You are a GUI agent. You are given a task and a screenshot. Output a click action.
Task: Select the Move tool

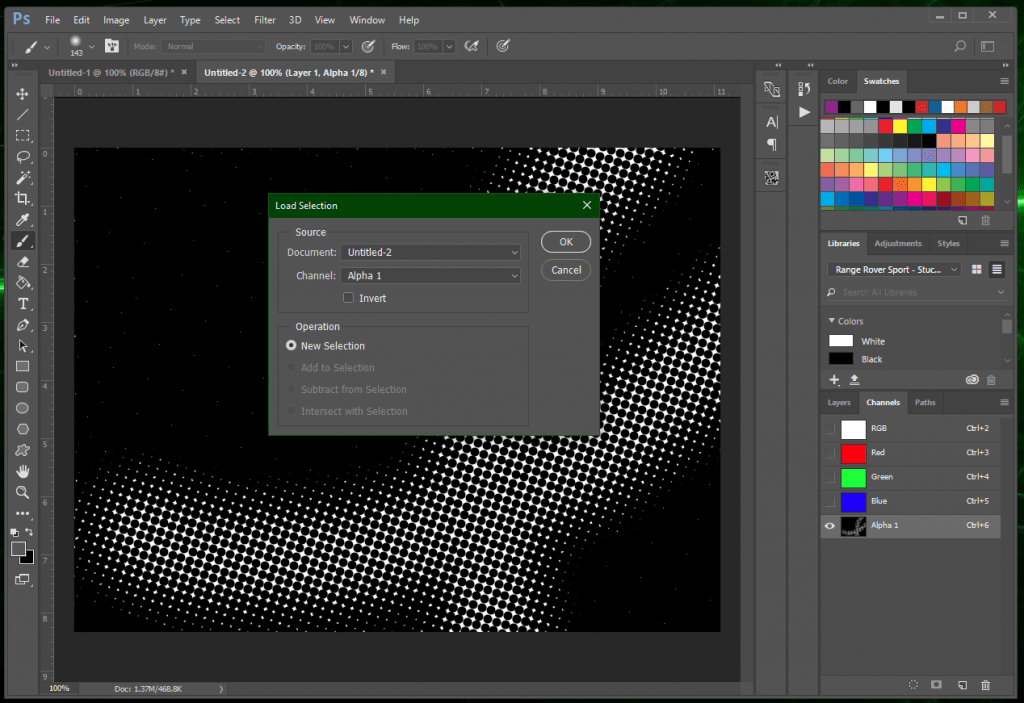22,93
